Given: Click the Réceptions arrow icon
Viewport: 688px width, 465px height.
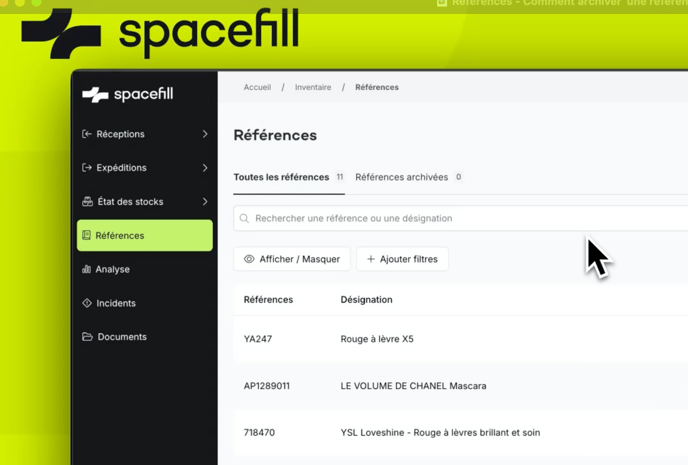Looking at the screenshot, I should (87, 134).
